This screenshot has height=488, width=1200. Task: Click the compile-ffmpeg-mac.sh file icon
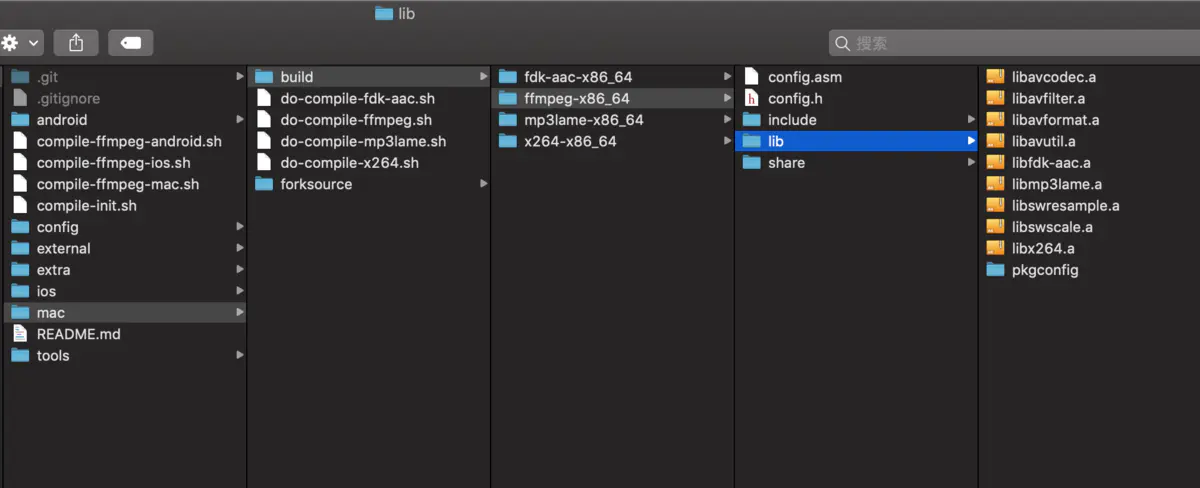20,184
